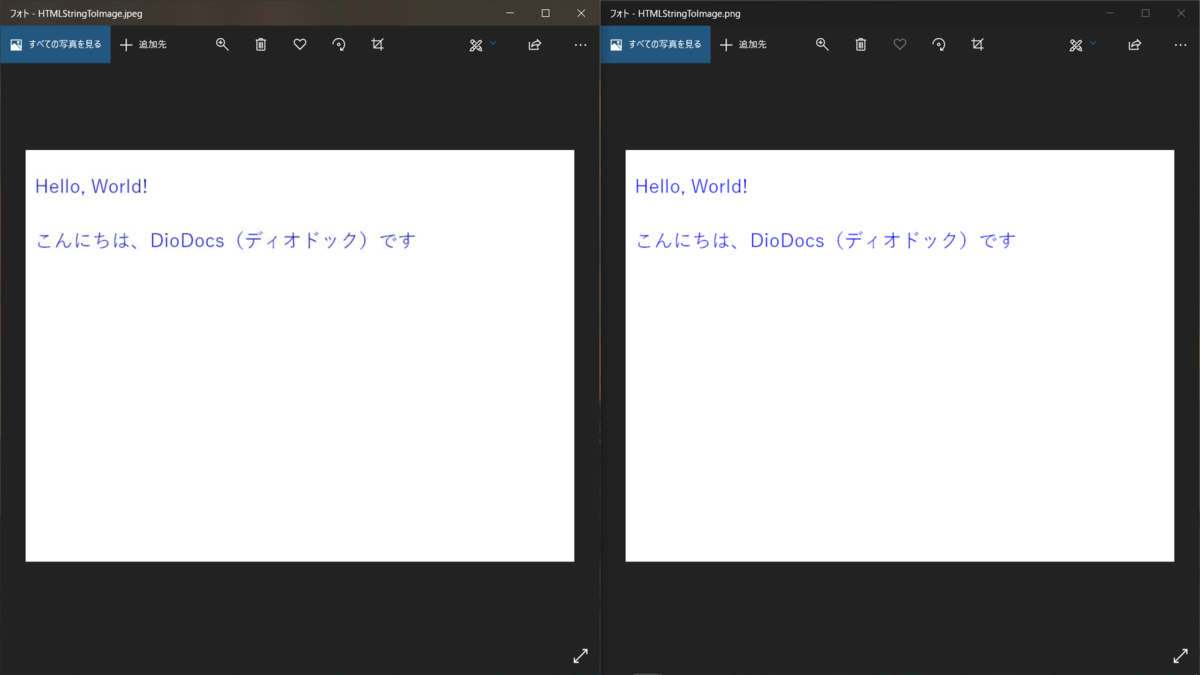Click 'すべての写真を見る' in the jpeg window
This screenshot has height=675, width=1200.
point(55,45)
